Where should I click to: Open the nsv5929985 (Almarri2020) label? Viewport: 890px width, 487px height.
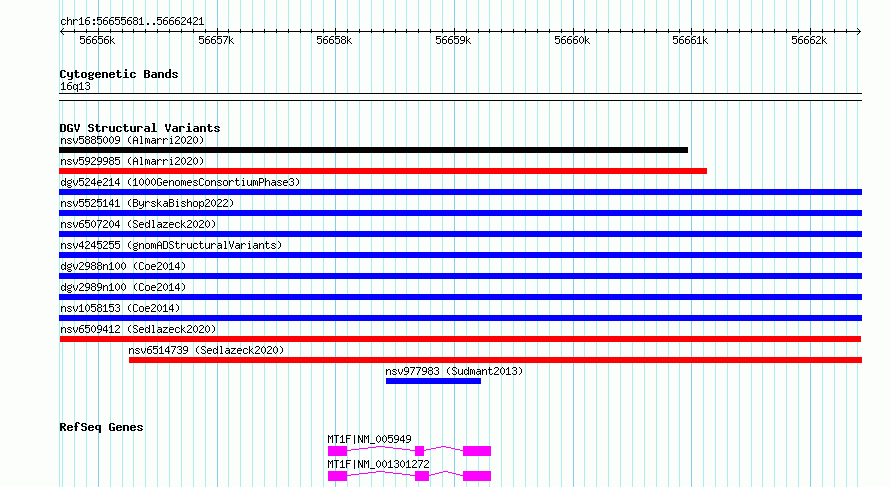coord(132,161)
